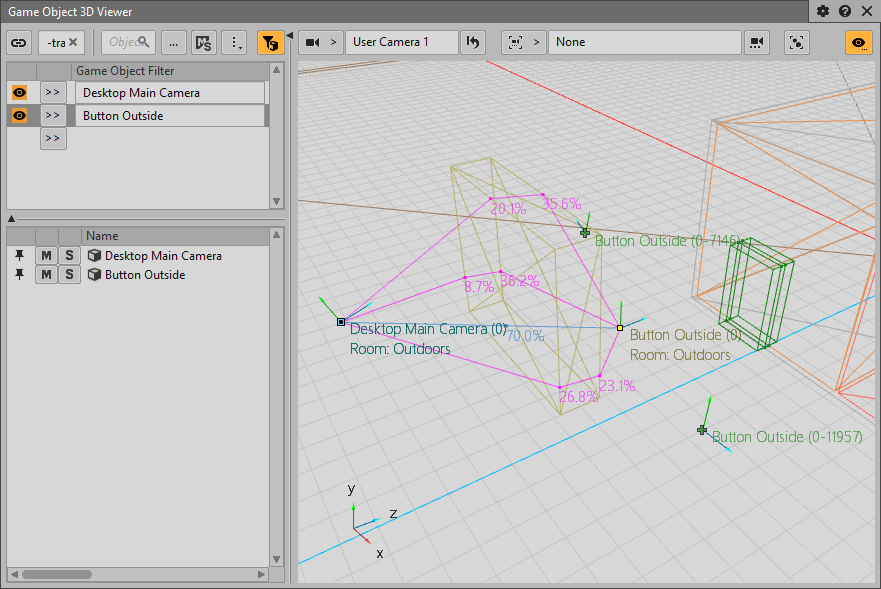Open the viewer settings gear icon
The width and height of the screenshot is (881, 589).
pyautogui.click(x=823, y=11)
